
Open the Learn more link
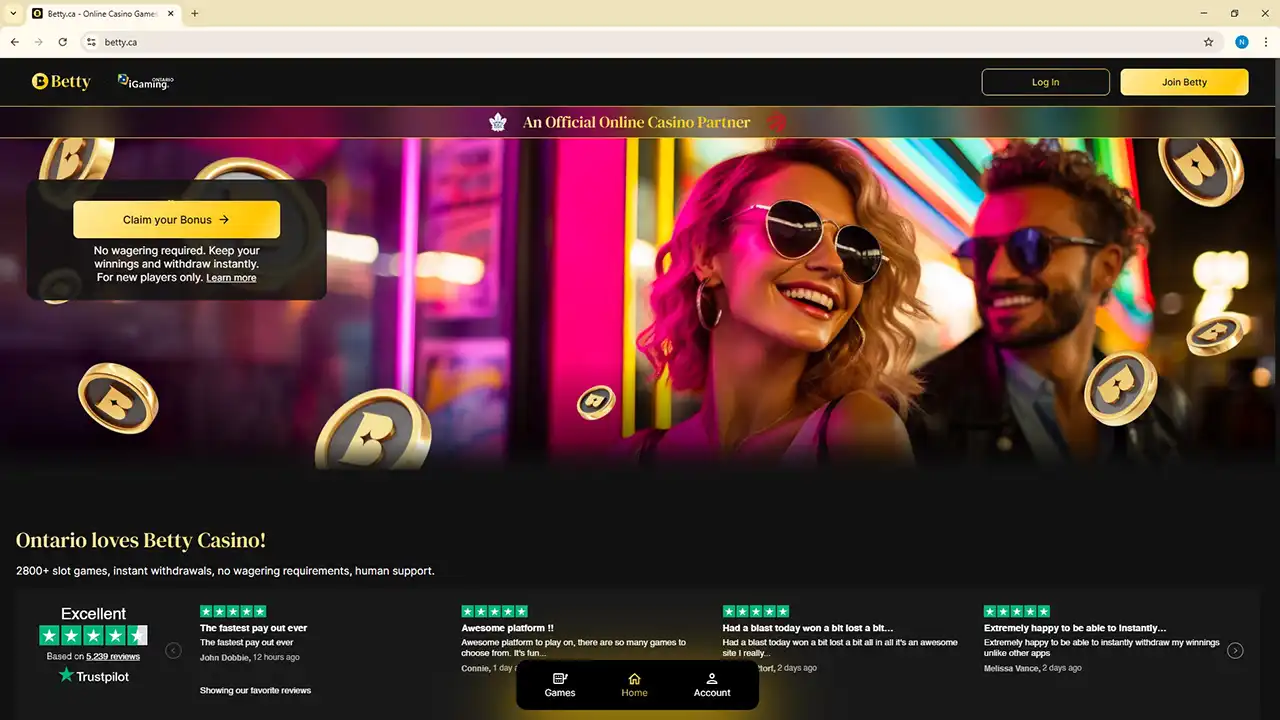(x=231, y=278)
